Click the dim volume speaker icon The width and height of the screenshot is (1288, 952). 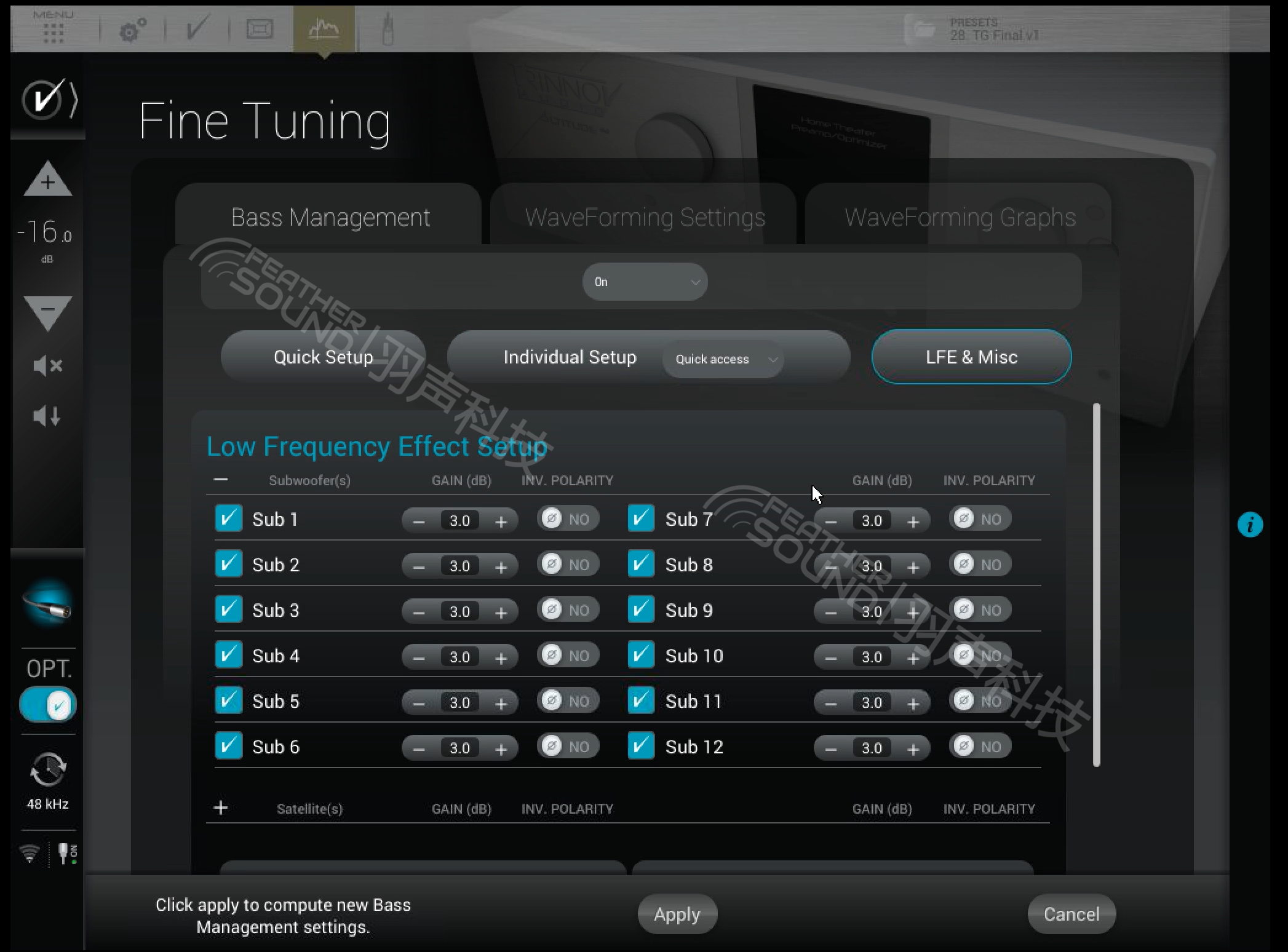click(47, 416)
